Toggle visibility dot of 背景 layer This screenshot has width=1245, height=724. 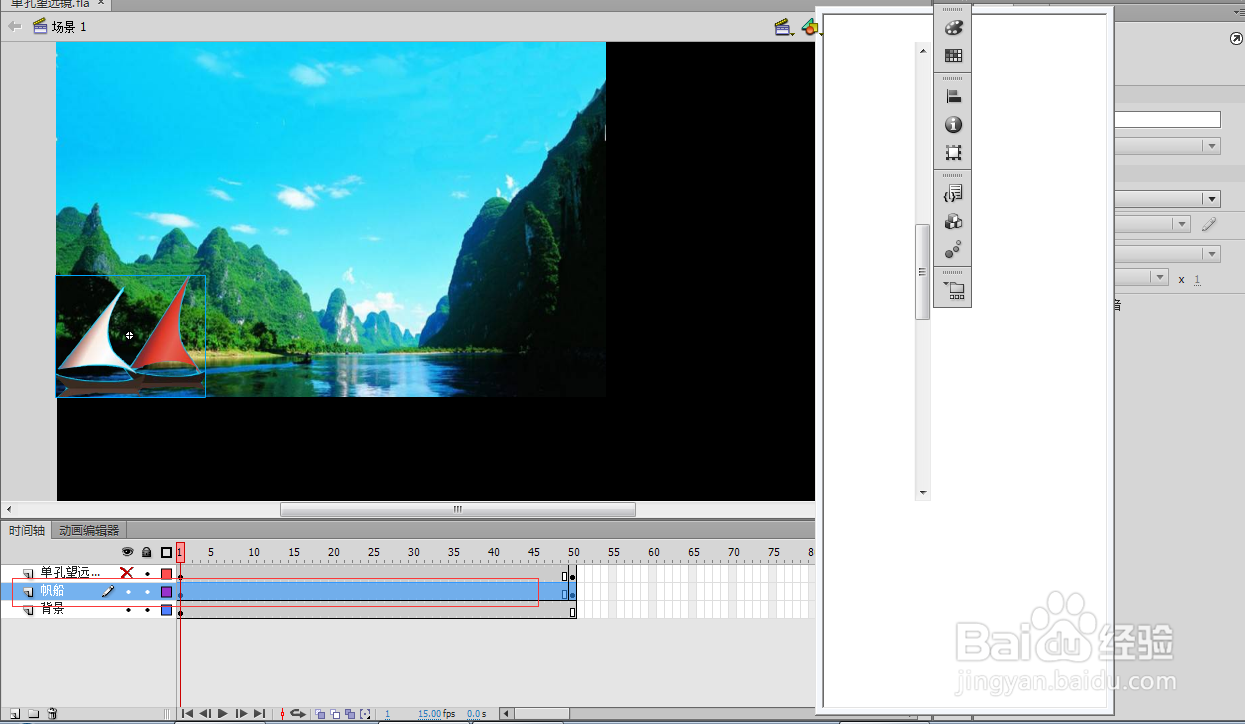pos(128,610)
